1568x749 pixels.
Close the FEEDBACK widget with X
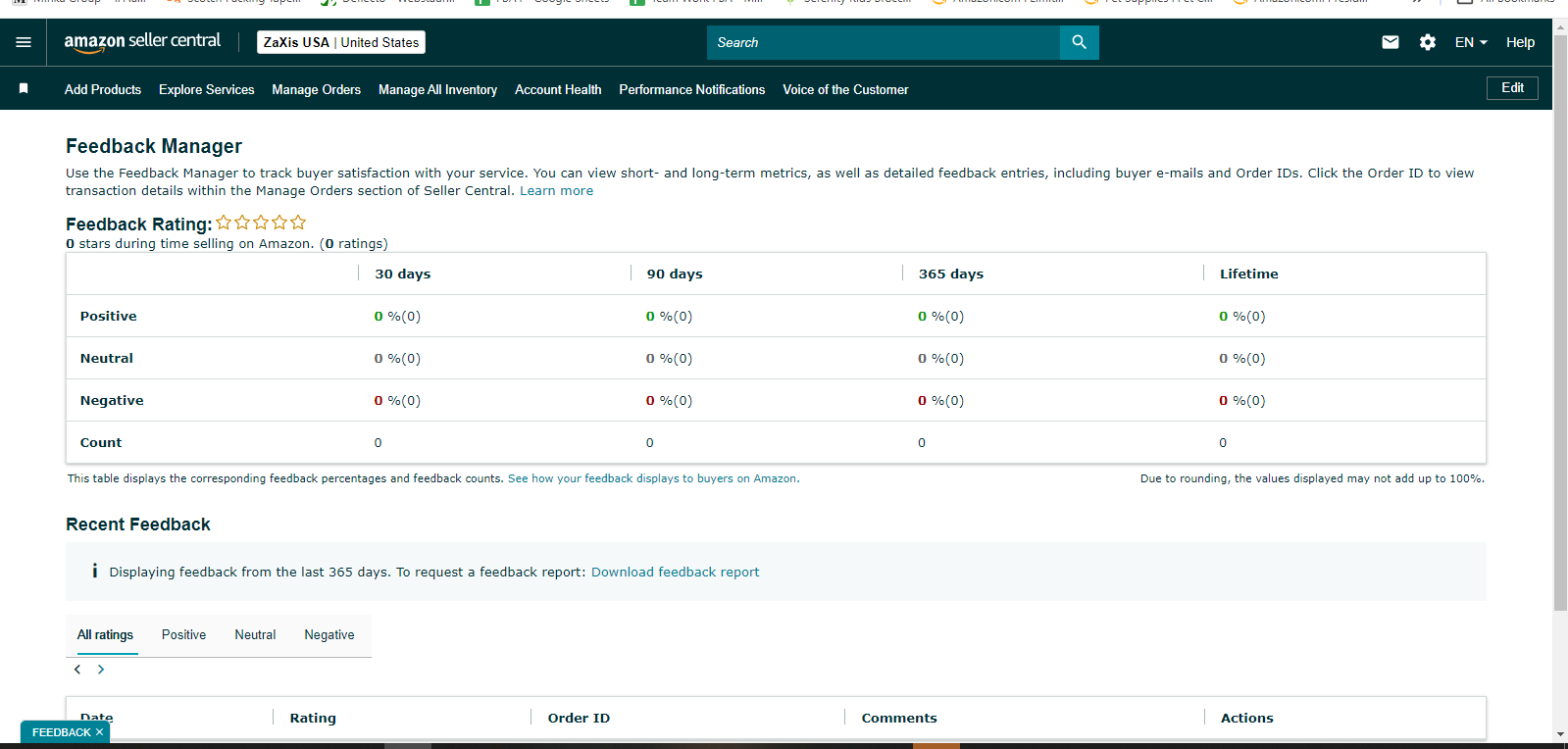(x=99, y=732)
